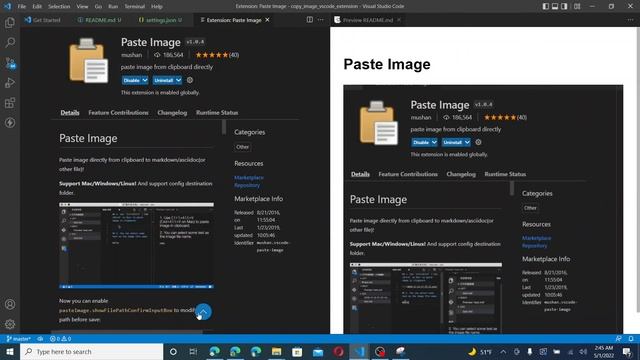Split the editor right icon
The width and height of the screenshot is (640, 360).
click(310, 20)
